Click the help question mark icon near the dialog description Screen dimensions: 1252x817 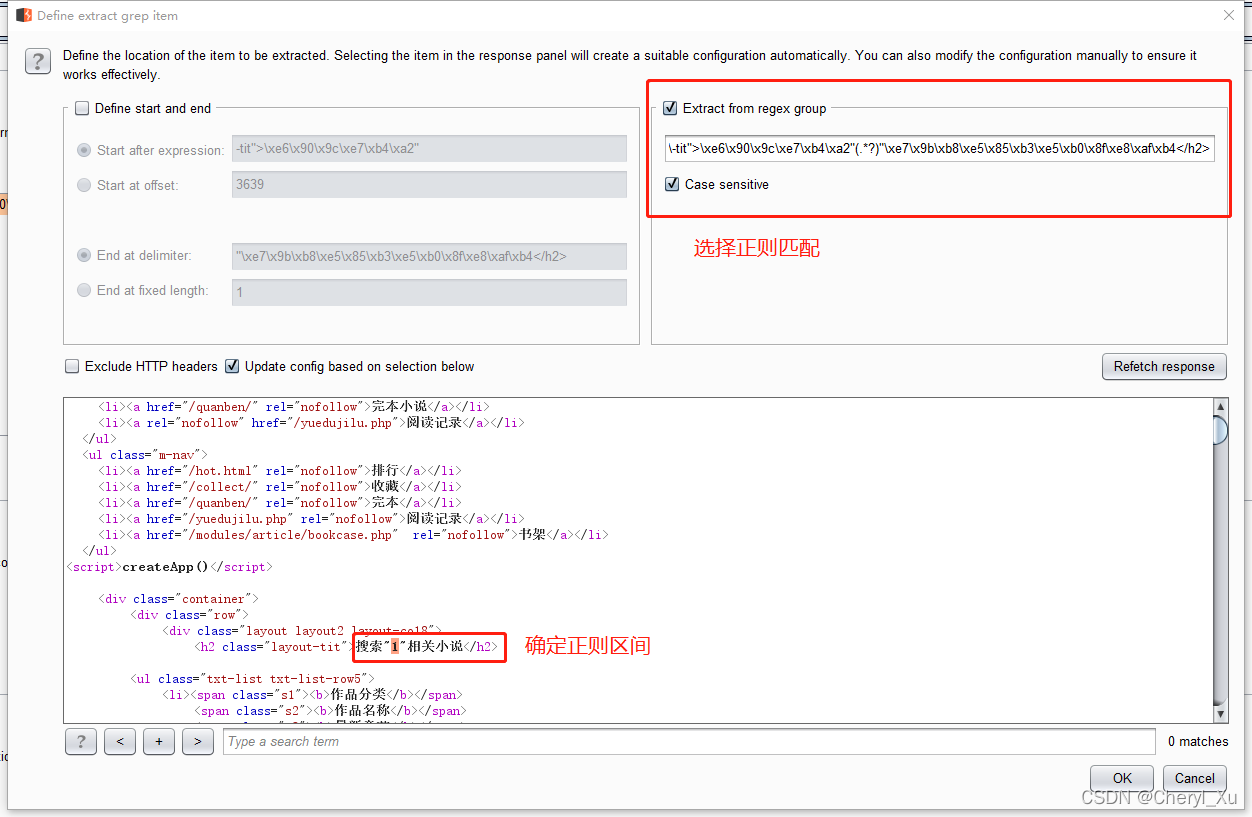click(37, 60)
